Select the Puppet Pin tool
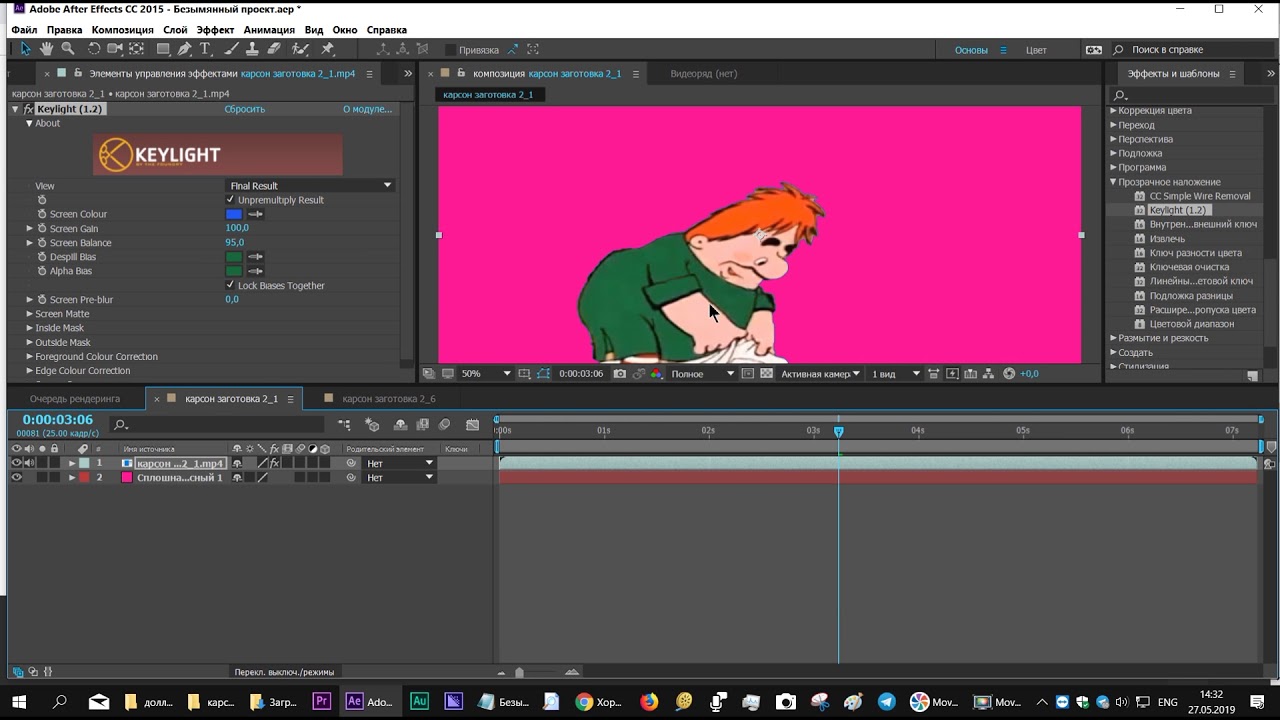Screen dimensions: 1280x720 click(x=327, y=49)
